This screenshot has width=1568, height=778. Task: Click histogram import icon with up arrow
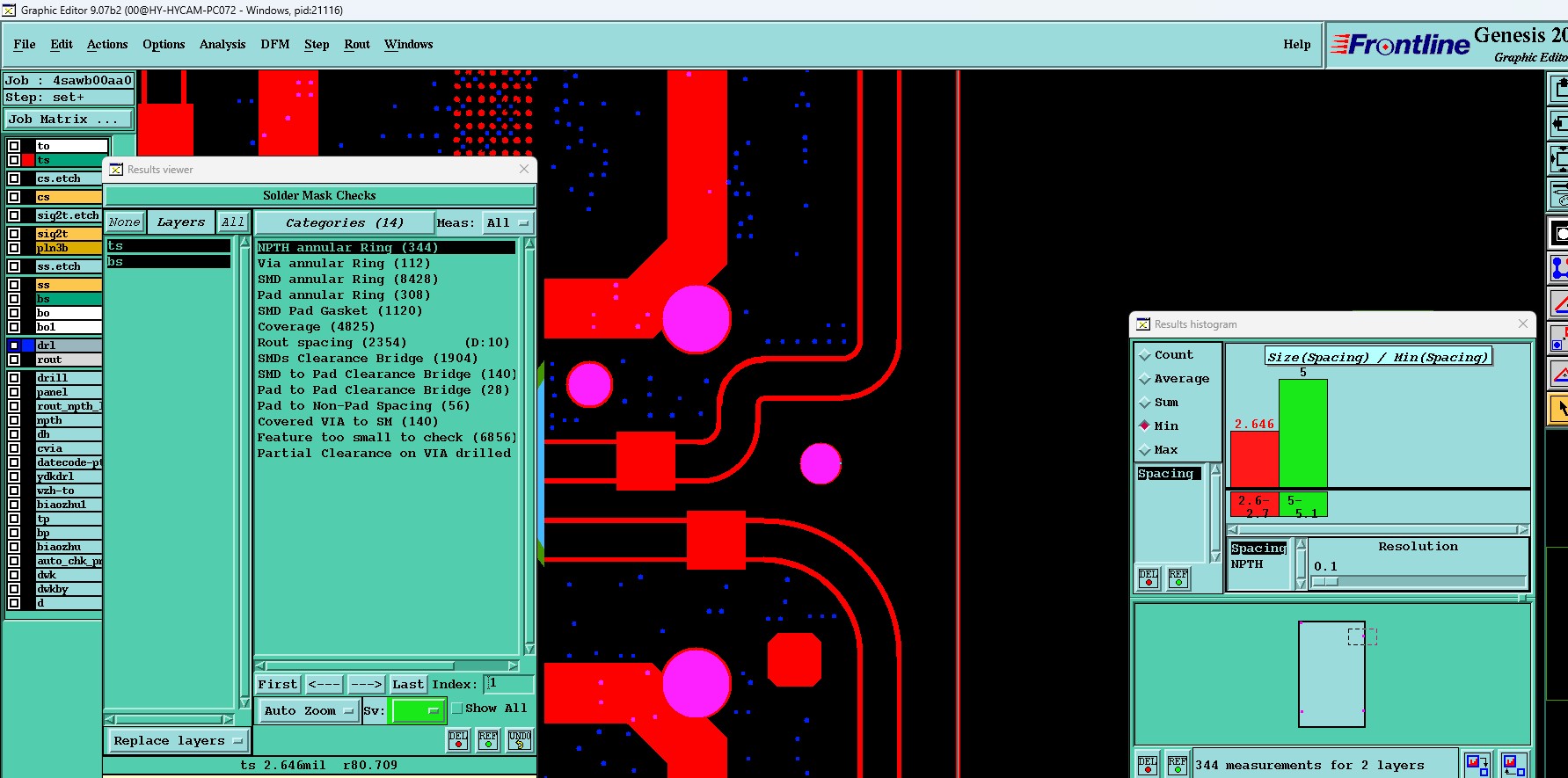pyautogui.click(x=1513, y=765)
